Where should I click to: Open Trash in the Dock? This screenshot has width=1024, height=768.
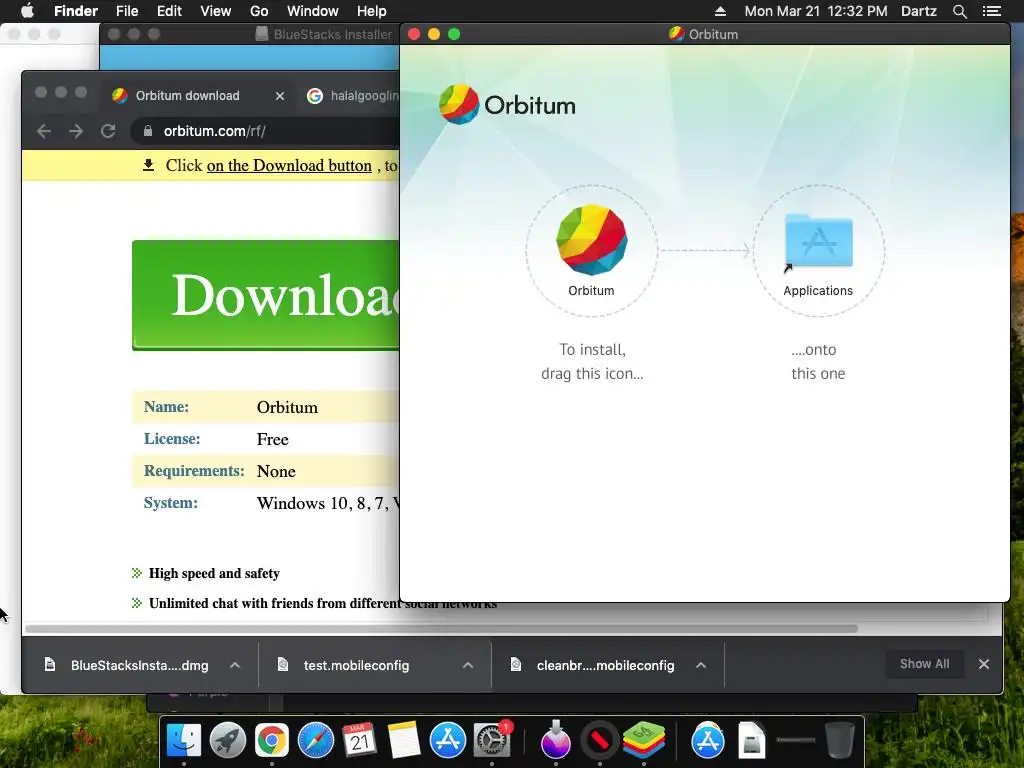[x=840, y=740]
